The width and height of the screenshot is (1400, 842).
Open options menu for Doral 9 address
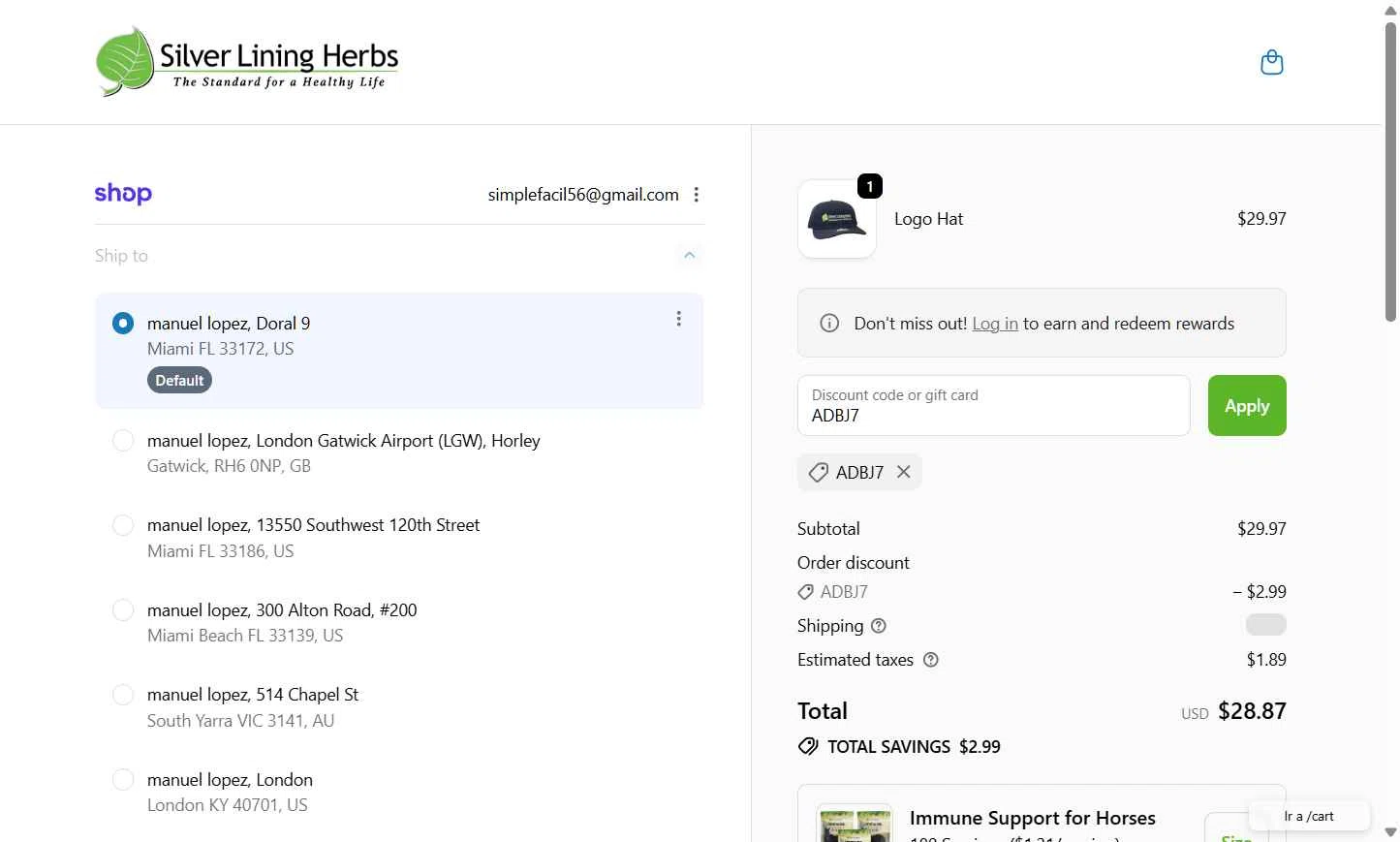click(x=678, y=319)
